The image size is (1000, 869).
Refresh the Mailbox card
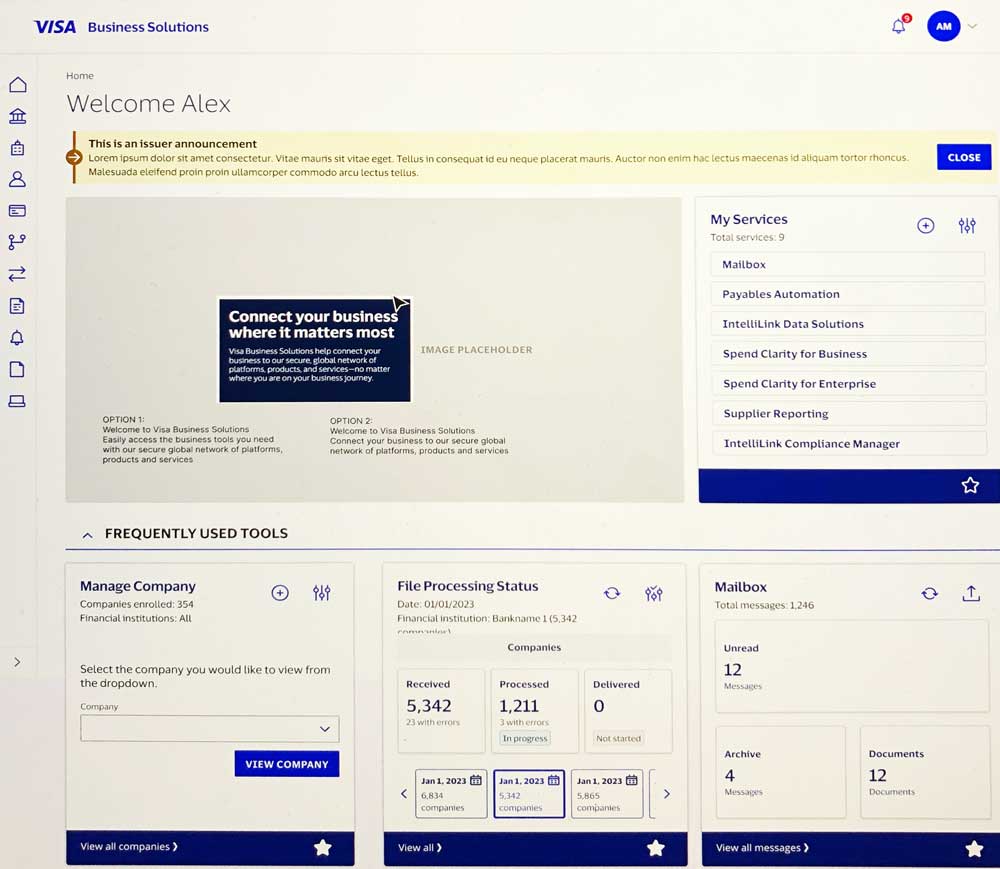pyautogui.click(x=930, y=593)
